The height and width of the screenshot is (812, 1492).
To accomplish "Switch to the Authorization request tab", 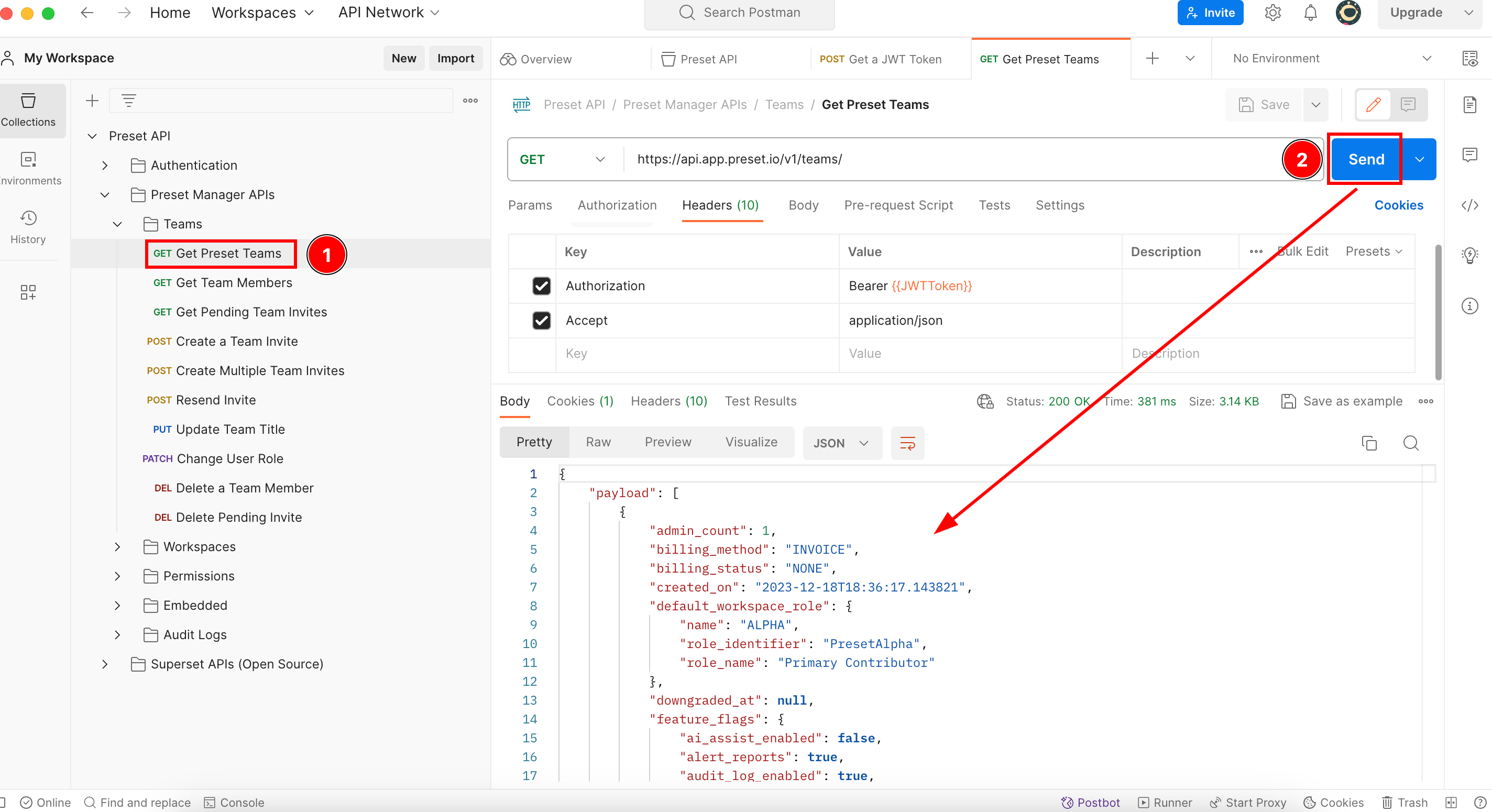I will pyautogui.click(x=617, y=205).
